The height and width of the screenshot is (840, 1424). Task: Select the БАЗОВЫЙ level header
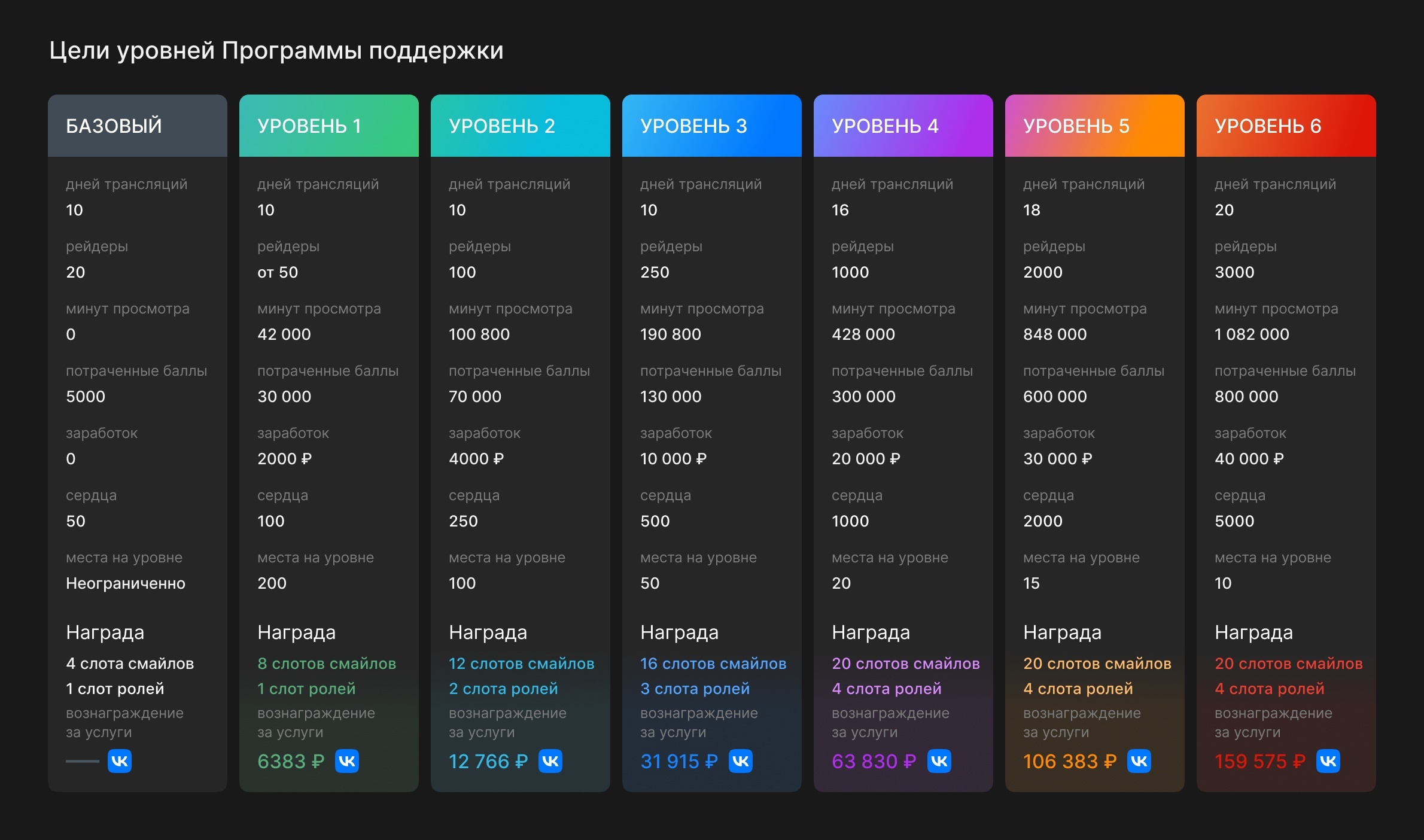pos(138,126)
